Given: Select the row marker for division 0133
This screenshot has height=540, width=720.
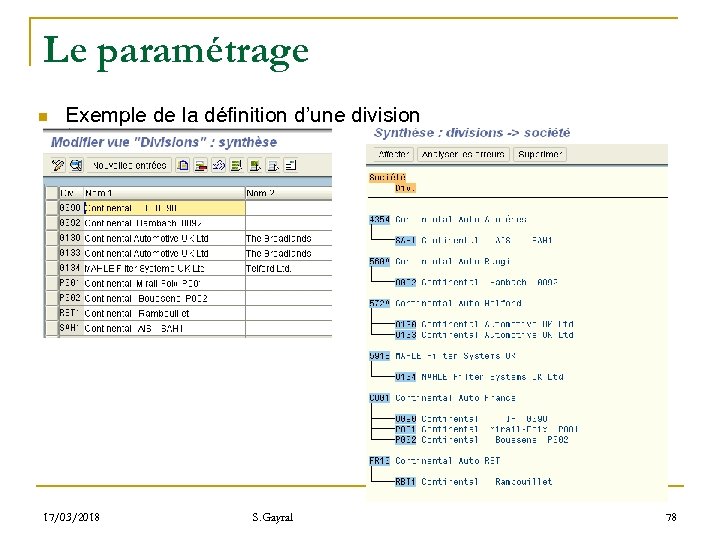Looking at the screenshot, I should pyautogui.click(x=52, y=253).
